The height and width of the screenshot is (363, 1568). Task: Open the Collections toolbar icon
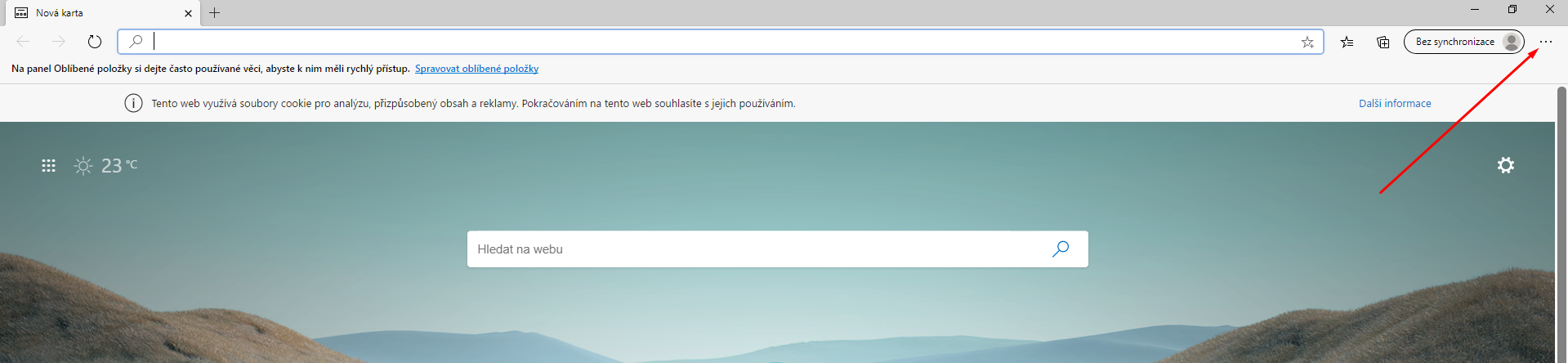(x=1383, y=42)
